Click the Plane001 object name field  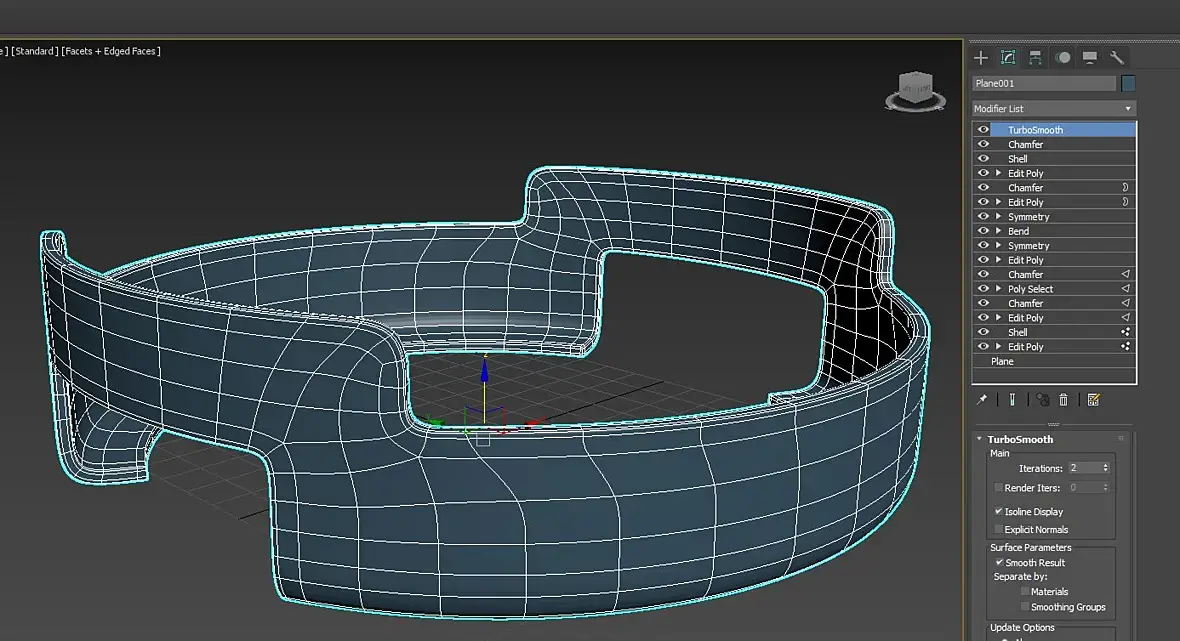click(1044, 84)
